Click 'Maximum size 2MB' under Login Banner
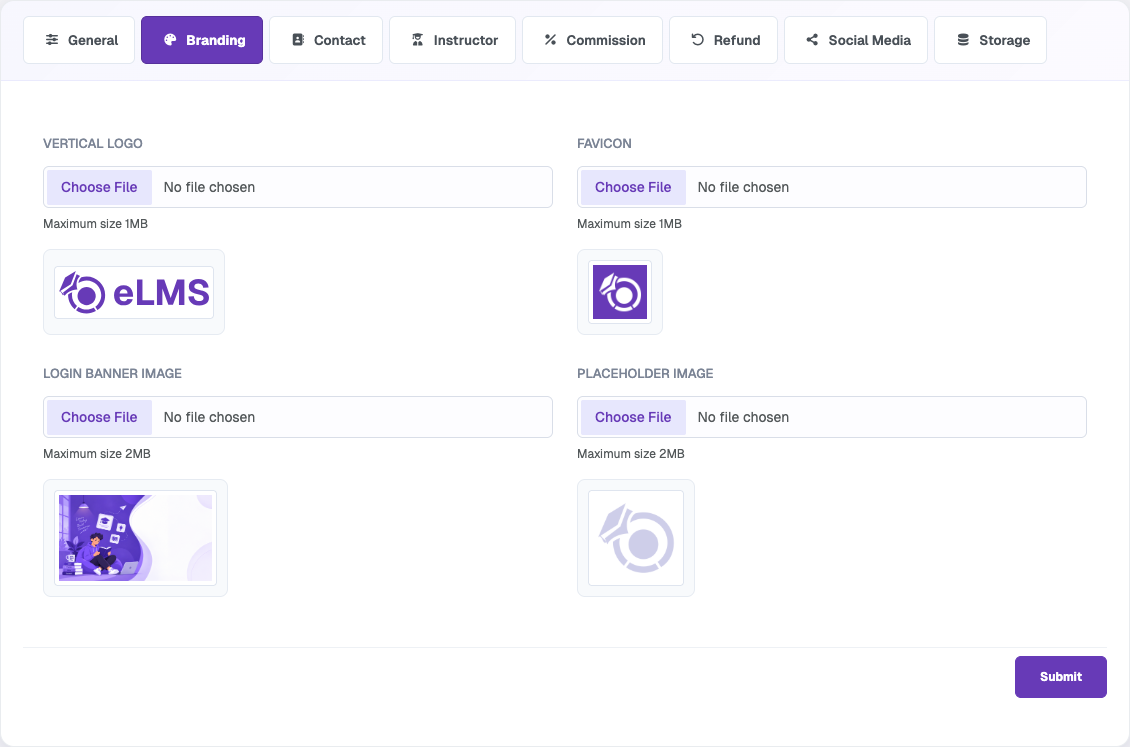Image resolution: width=1130 pixels, height=747 pixels. click(97, 454)
